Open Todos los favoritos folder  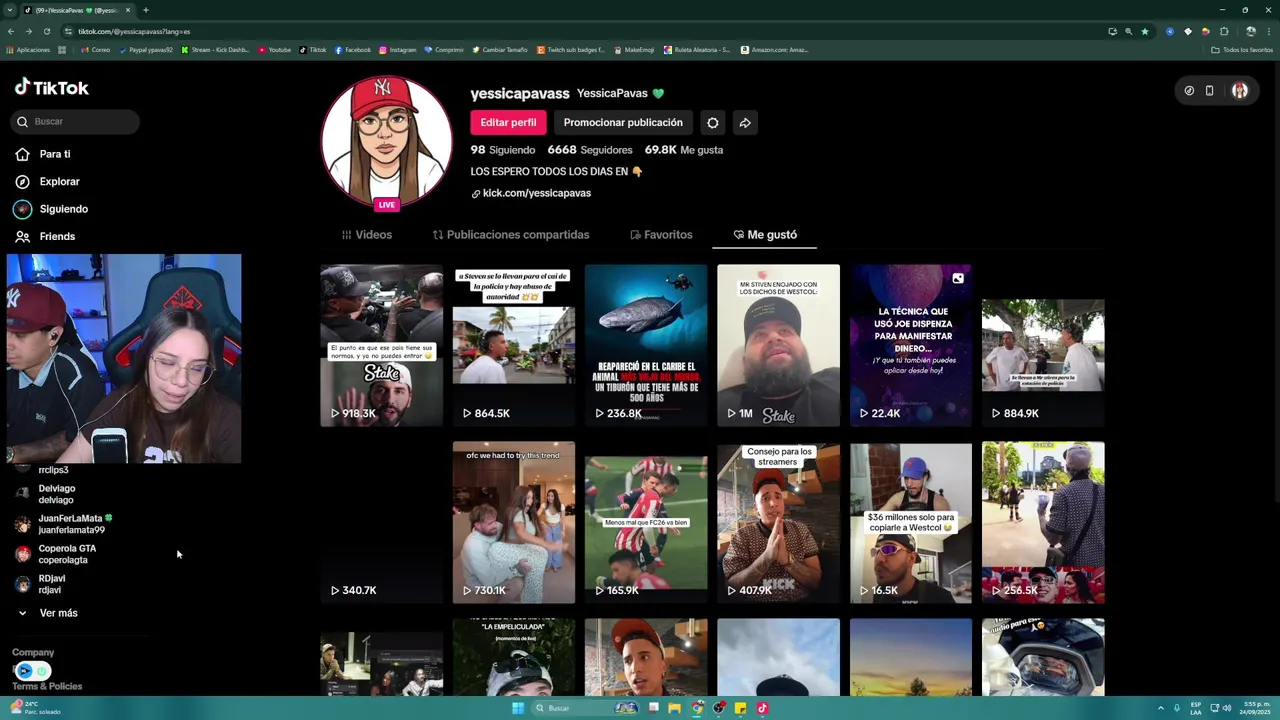point(1242,50)
